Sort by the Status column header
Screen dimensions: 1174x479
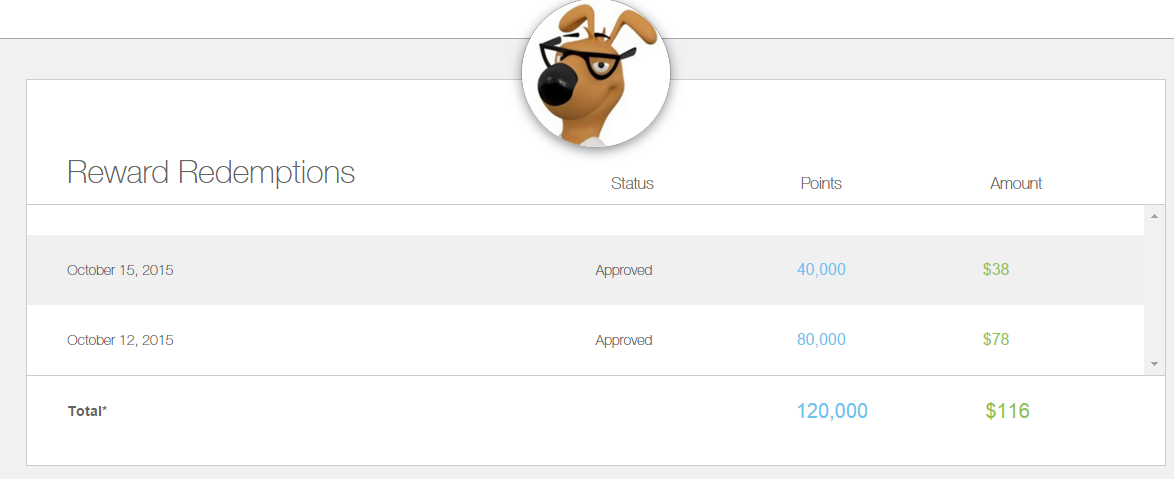(632, 184)
